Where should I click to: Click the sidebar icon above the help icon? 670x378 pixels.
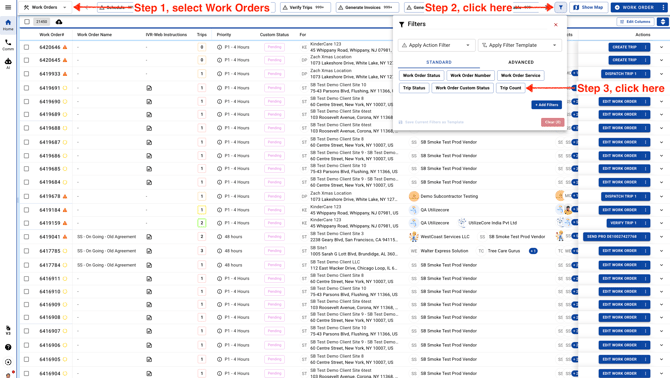[8, 330]
